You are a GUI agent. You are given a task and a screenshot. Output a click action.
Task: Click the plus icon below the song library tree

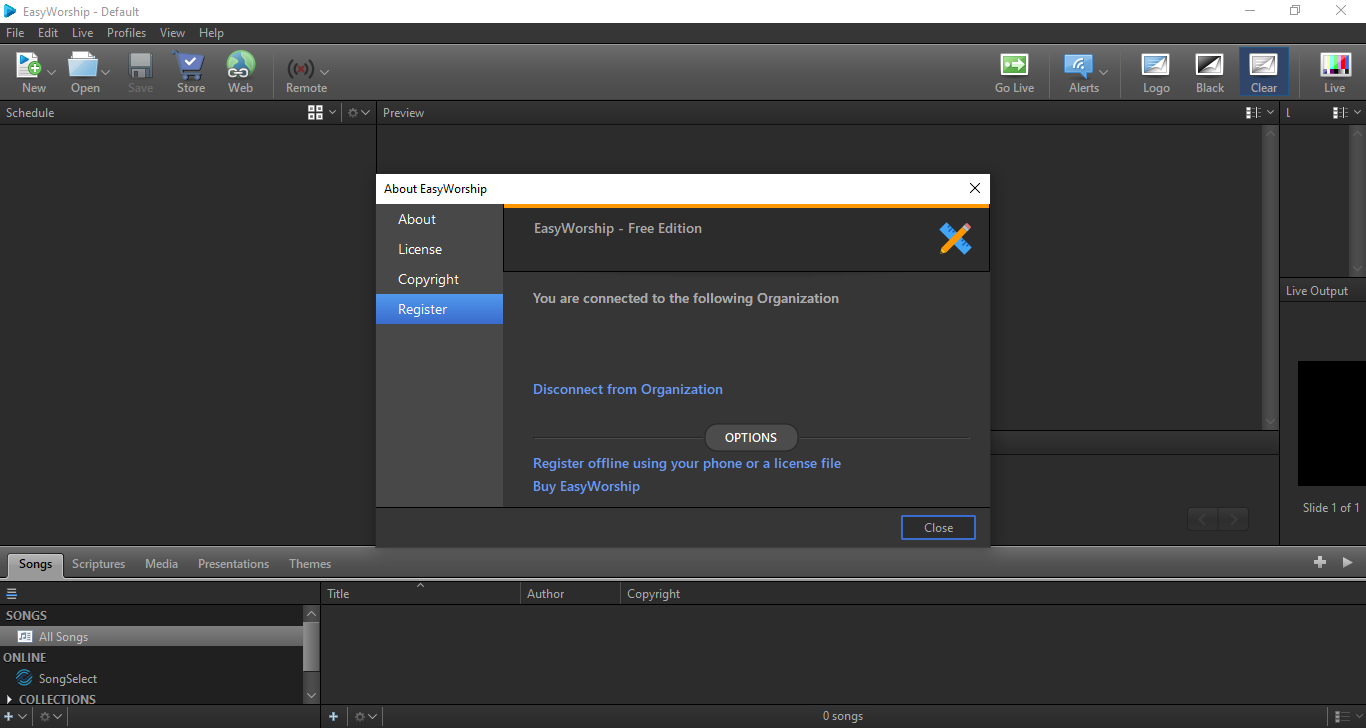[x=9, y=716]
